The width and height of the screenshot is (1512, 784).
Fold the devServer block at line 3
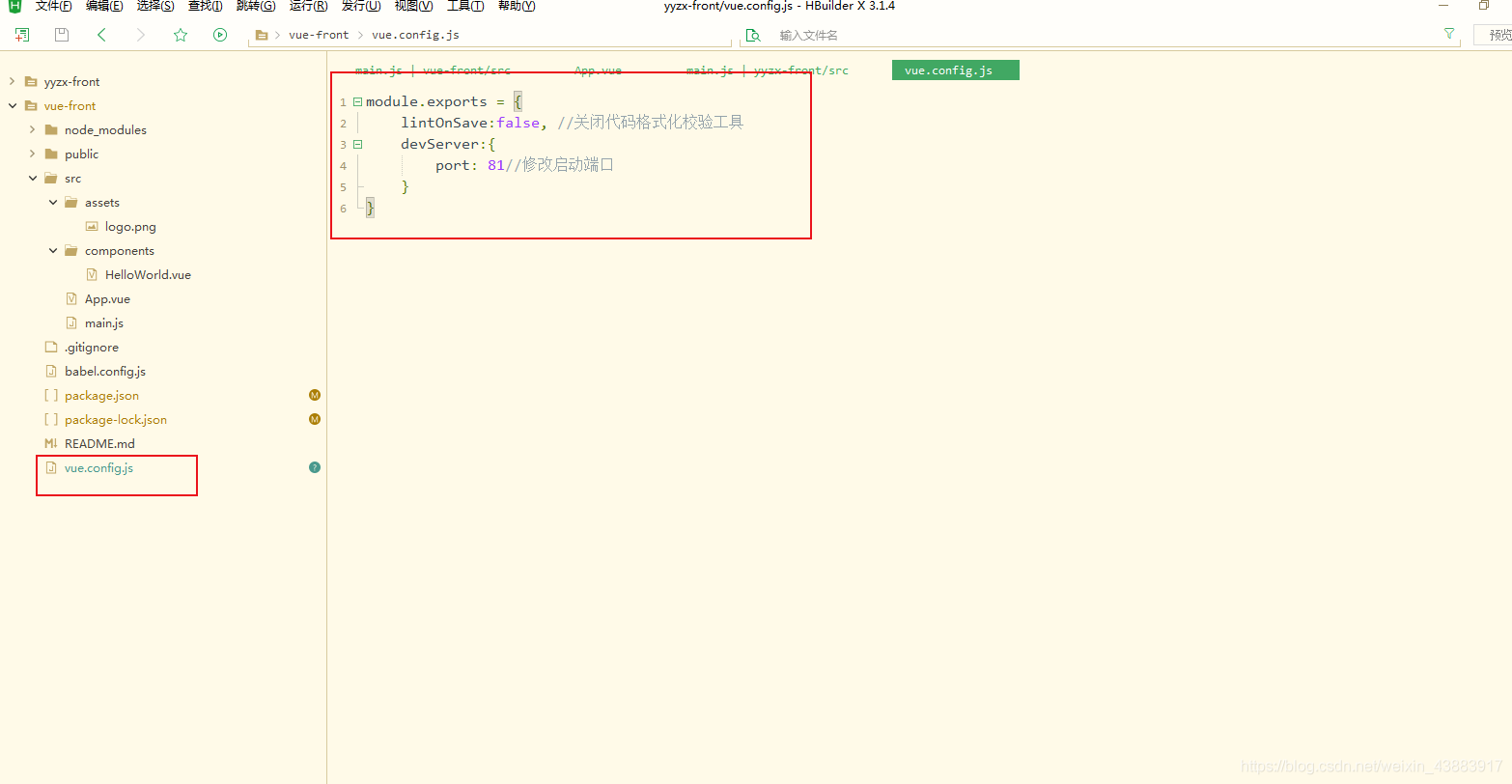(357, 144)
